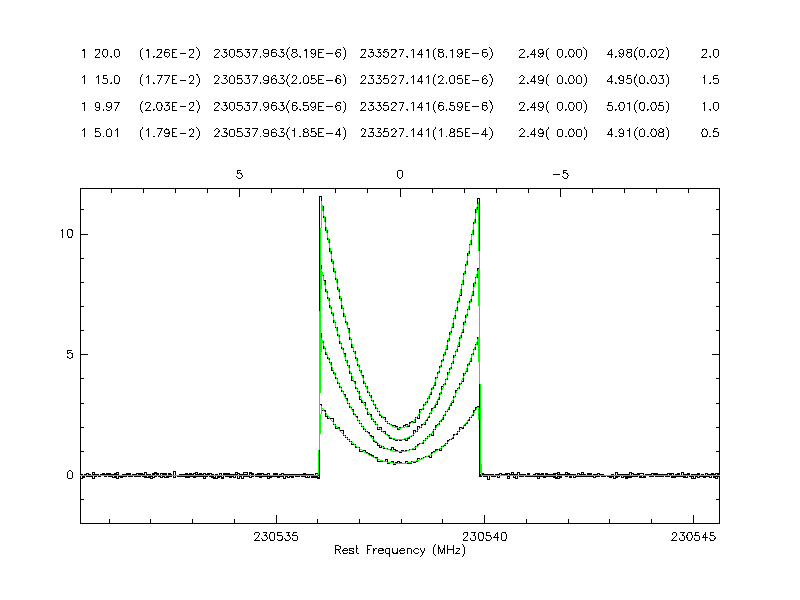Click 230537.963(1.85E-4) in the bottom row
The image size is (800, 600).
tap(280, 133)
